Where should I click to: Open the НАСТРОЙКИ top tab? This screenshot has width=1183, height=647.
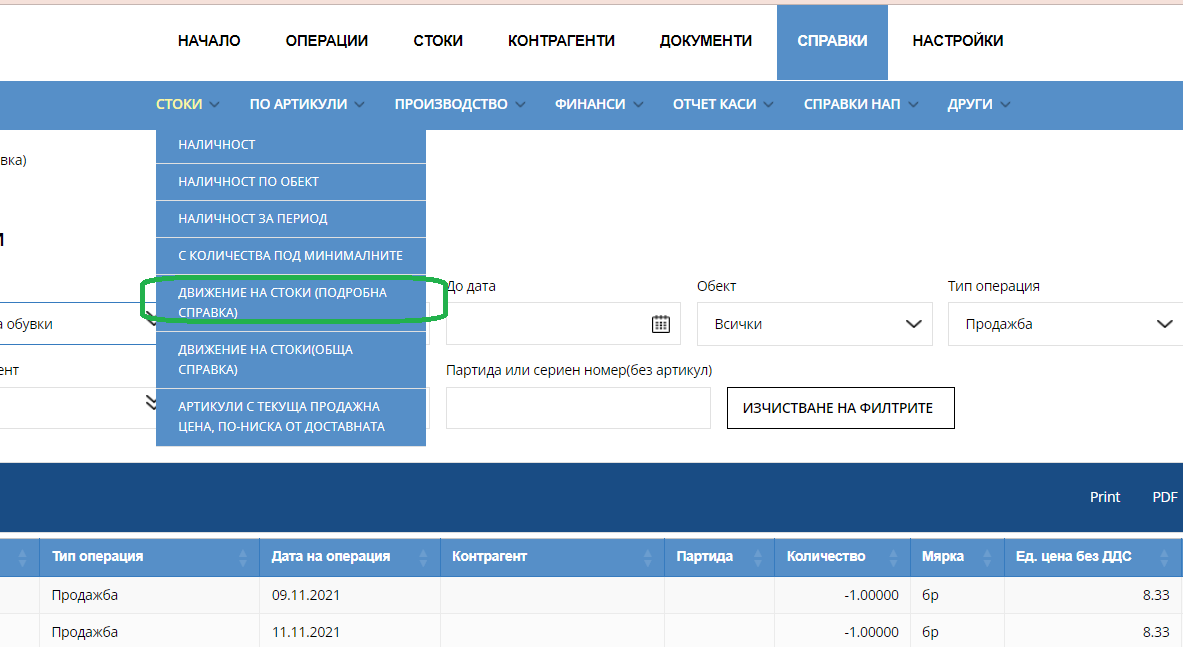coord(957,41)
